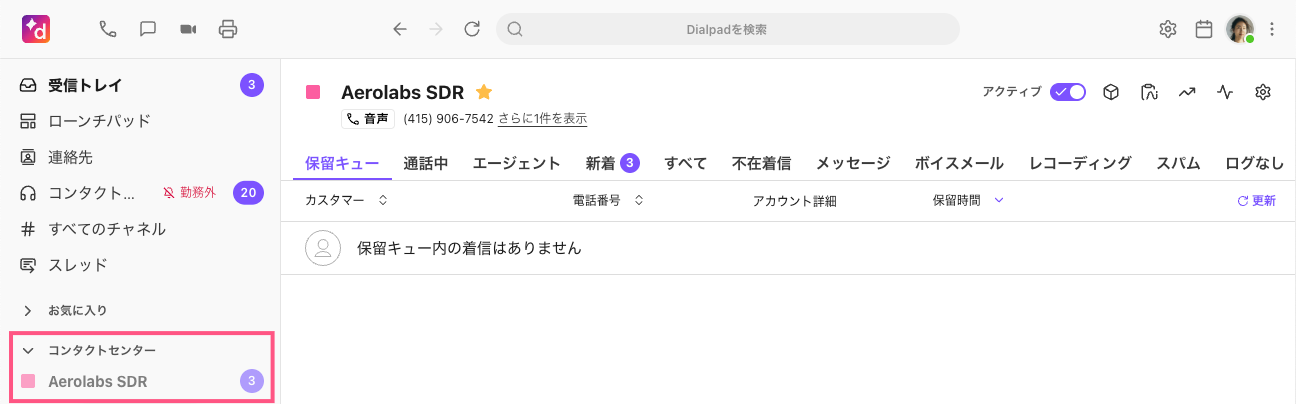Switch to 保留キュー tab
Image resolution: width=1296 pixels, height=404 pixels.
342,163
